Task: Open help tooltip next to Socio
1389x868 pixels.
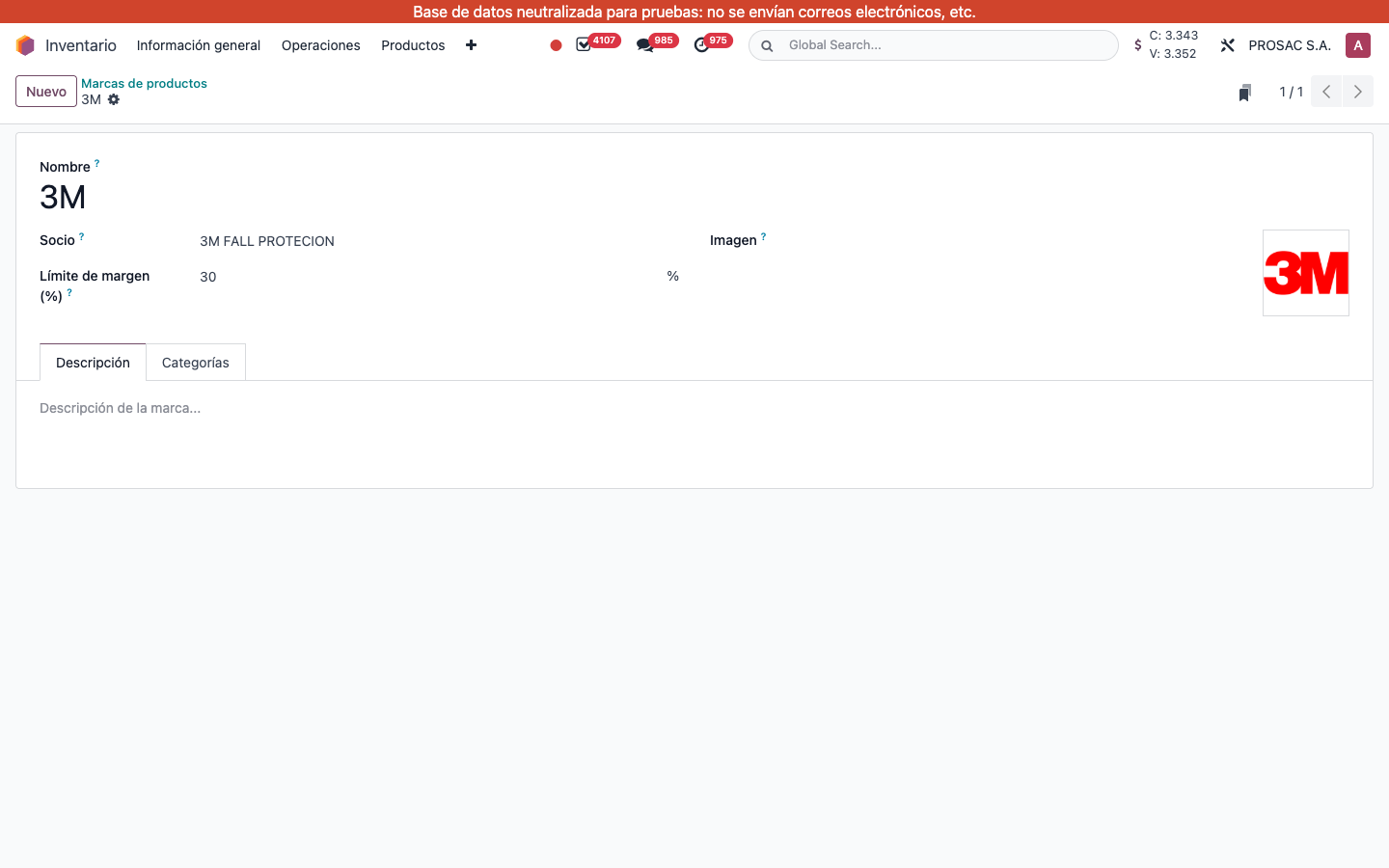Action: click(x=81, y=236)
